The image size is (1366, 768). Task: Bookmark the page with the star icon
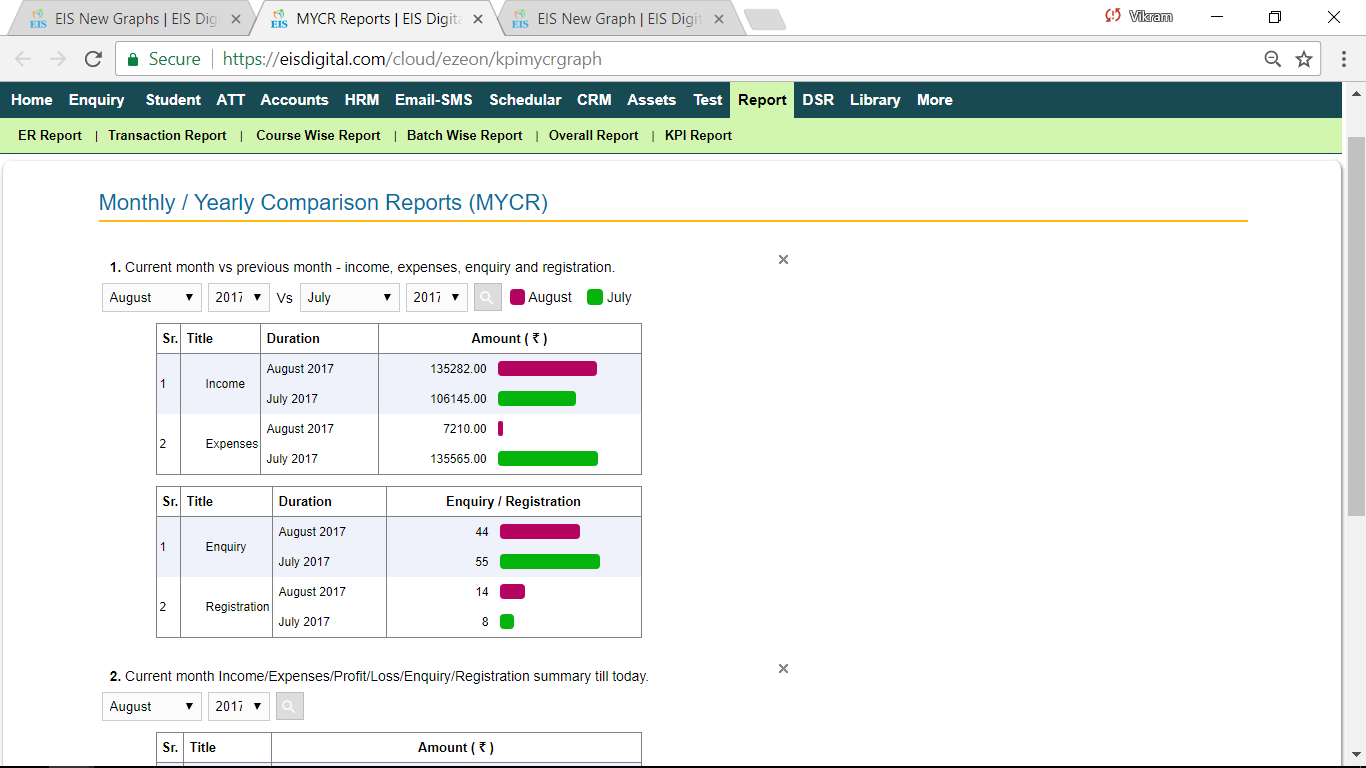tap(1304, 59)
